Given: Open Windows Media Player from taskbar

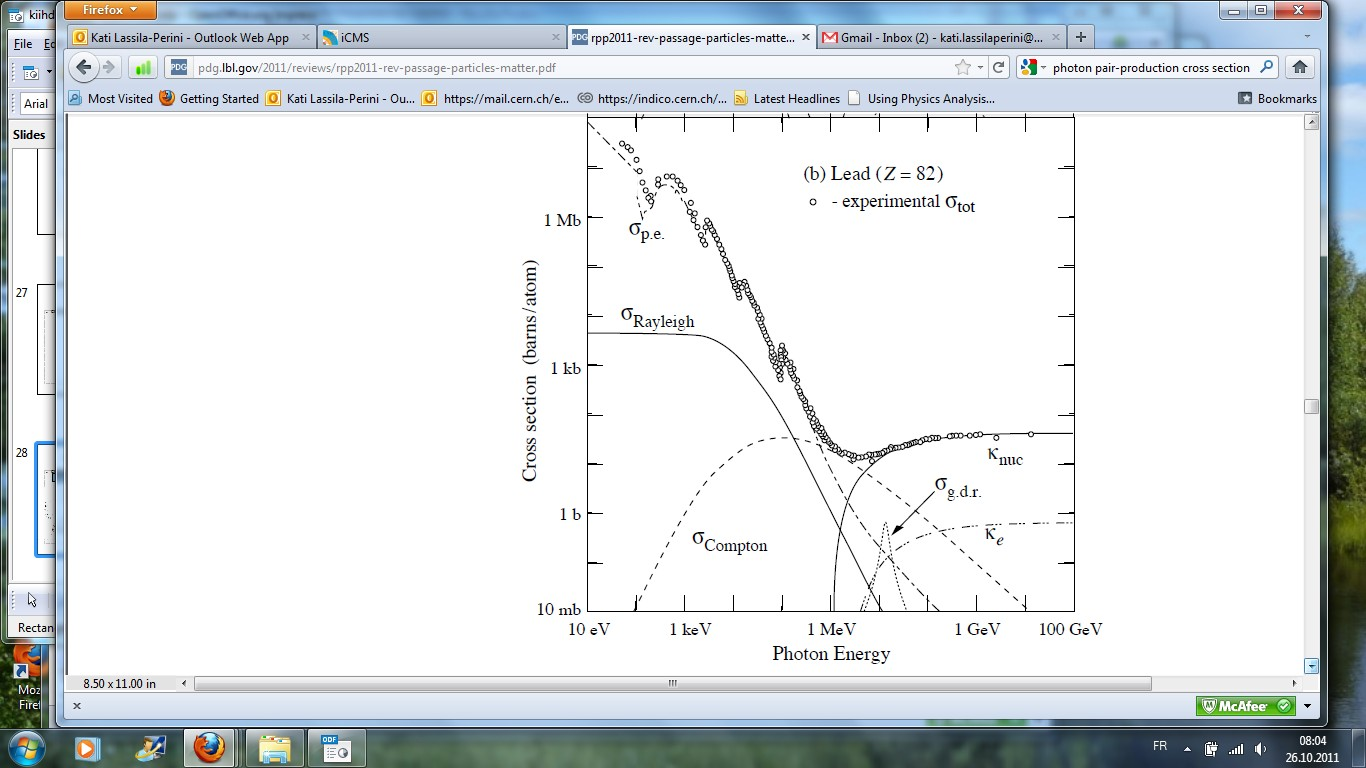Looking at the screenshot, I should pos(86,747).
